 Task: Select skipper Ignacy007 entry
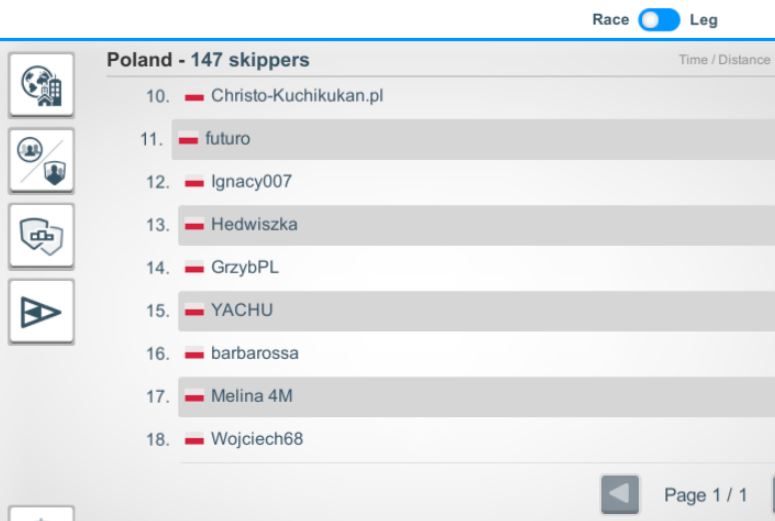click(476, 182)
